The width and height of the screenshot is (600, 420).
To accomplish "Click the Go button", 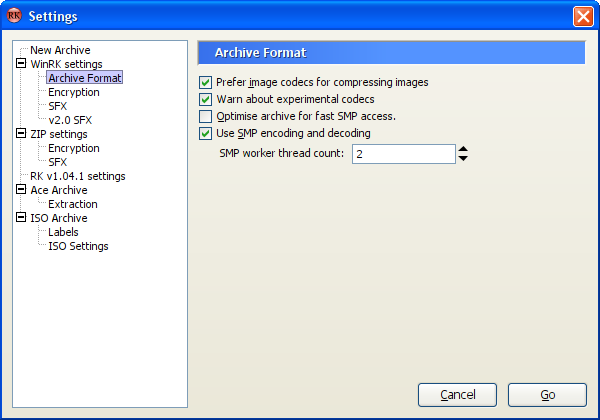I will coord(547,395).
